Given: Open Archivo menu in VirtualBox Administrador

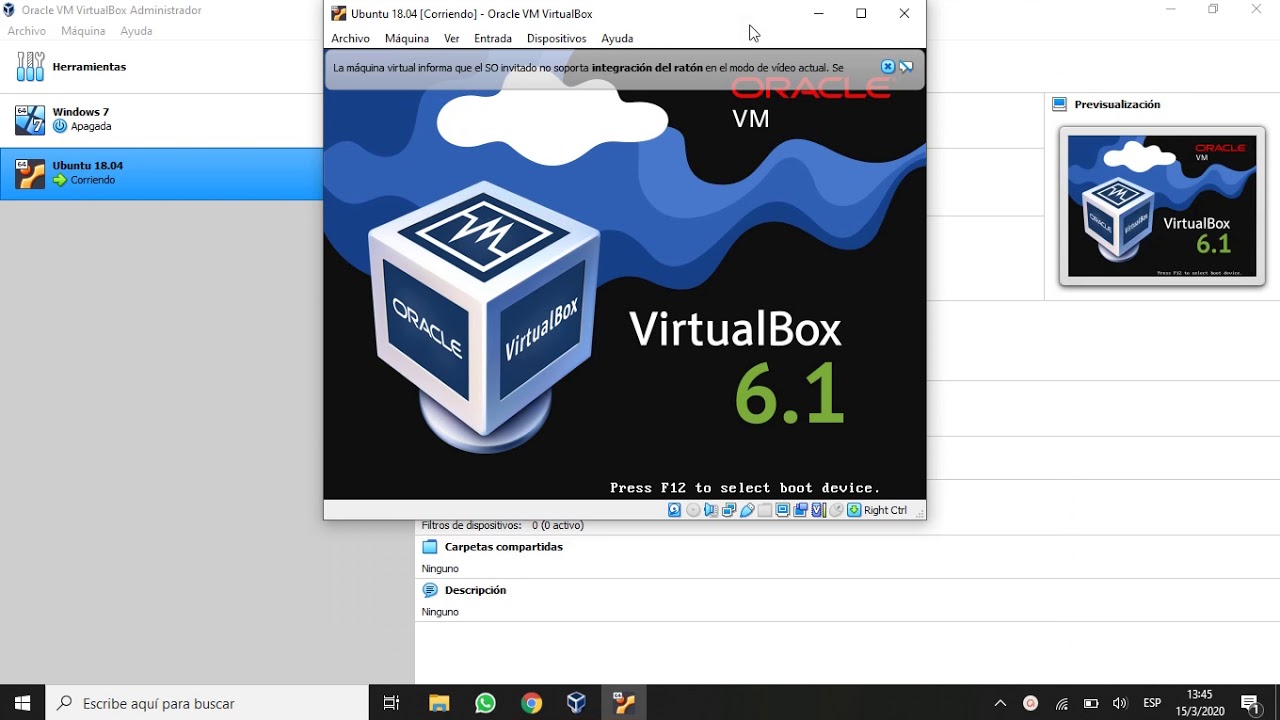Looking at the screenshot, I should click(27, 31).
